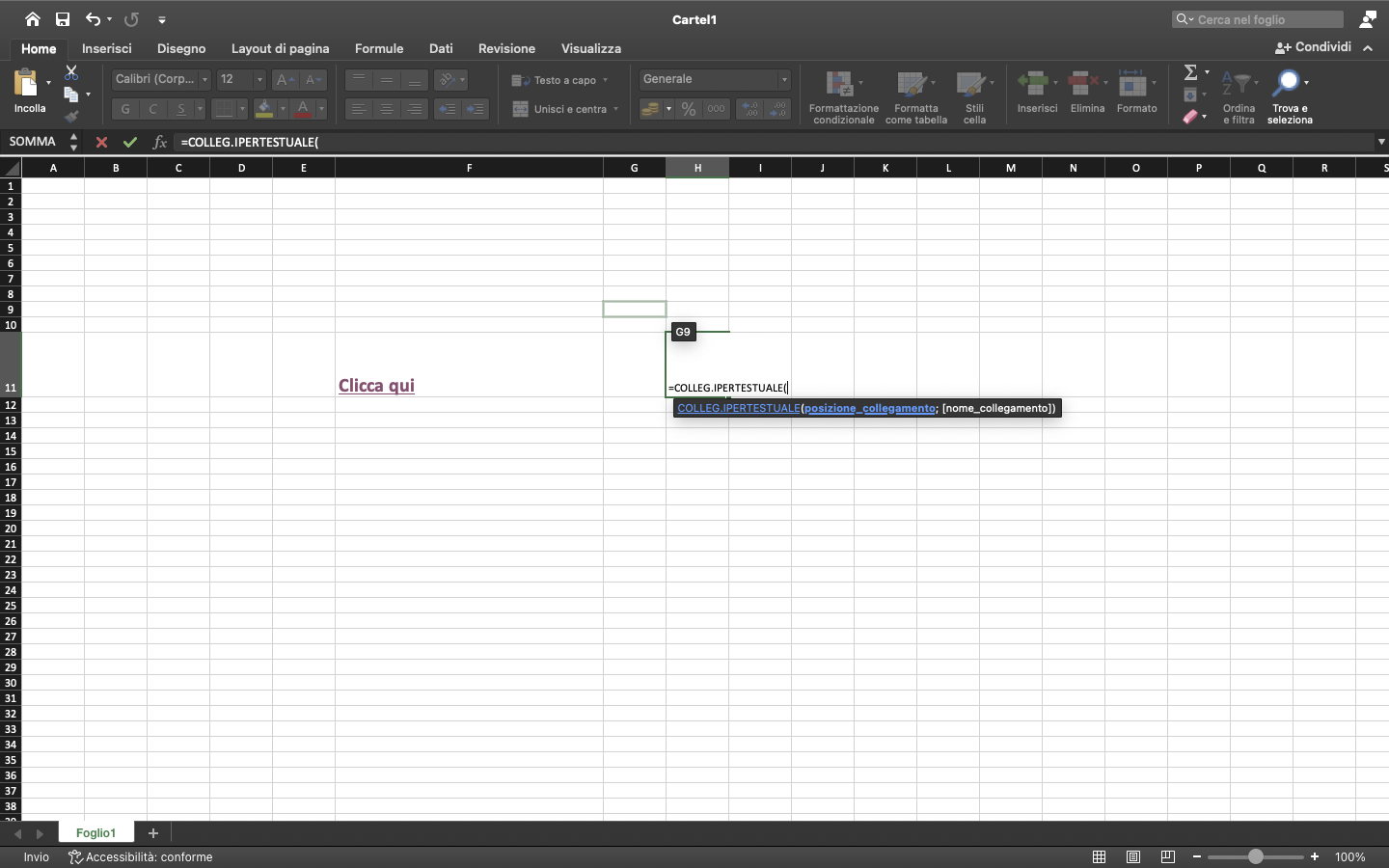Click the Condividi share button
1389x868 pixels.
point(1313,47)
